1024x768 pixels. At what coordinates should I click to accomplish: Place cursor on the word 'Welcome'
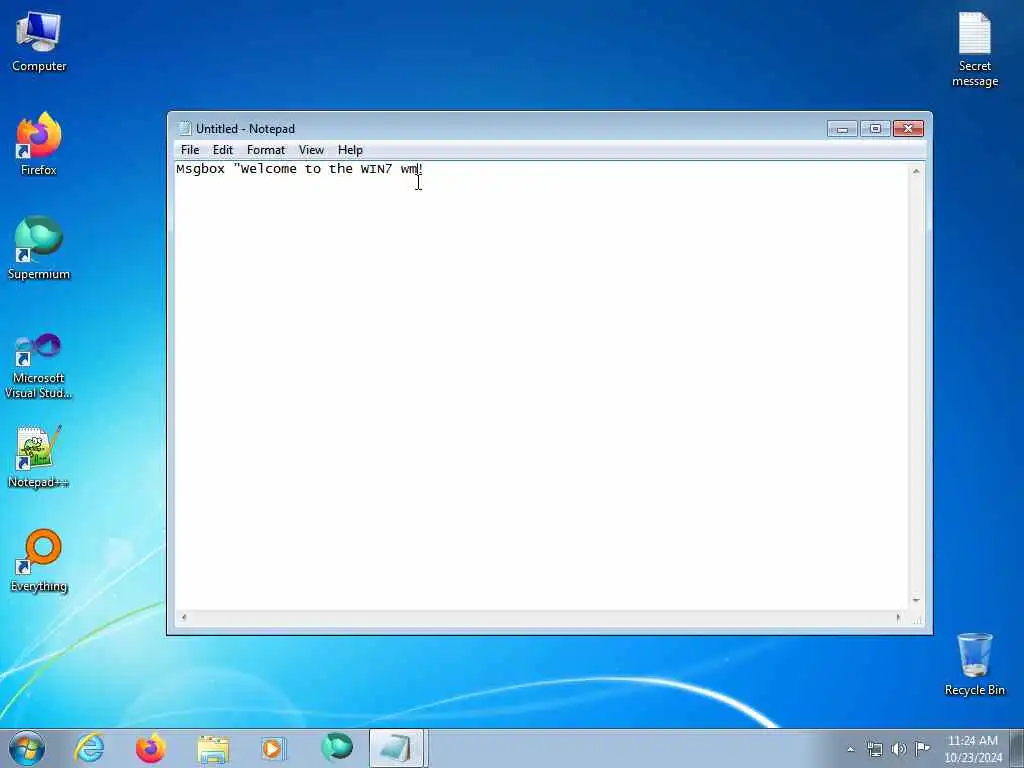[268, 169]
